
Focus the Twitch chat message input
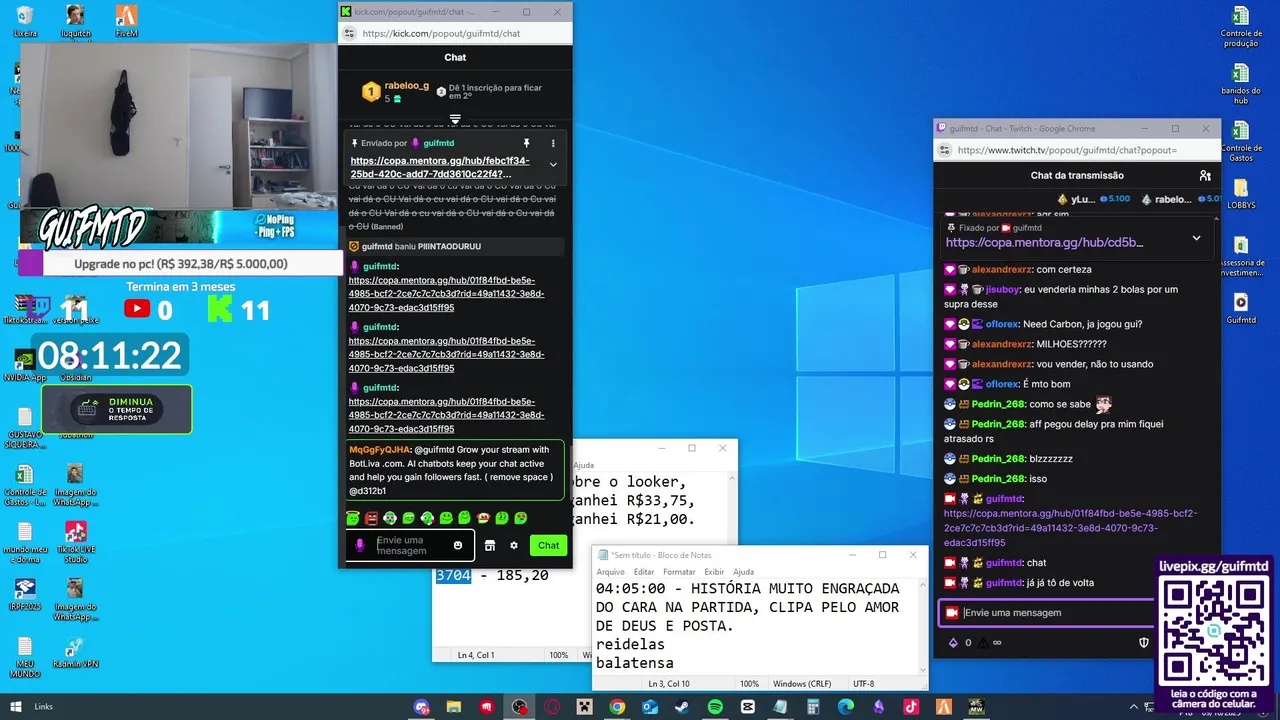pyautogui.click(x=1045, y=612)
